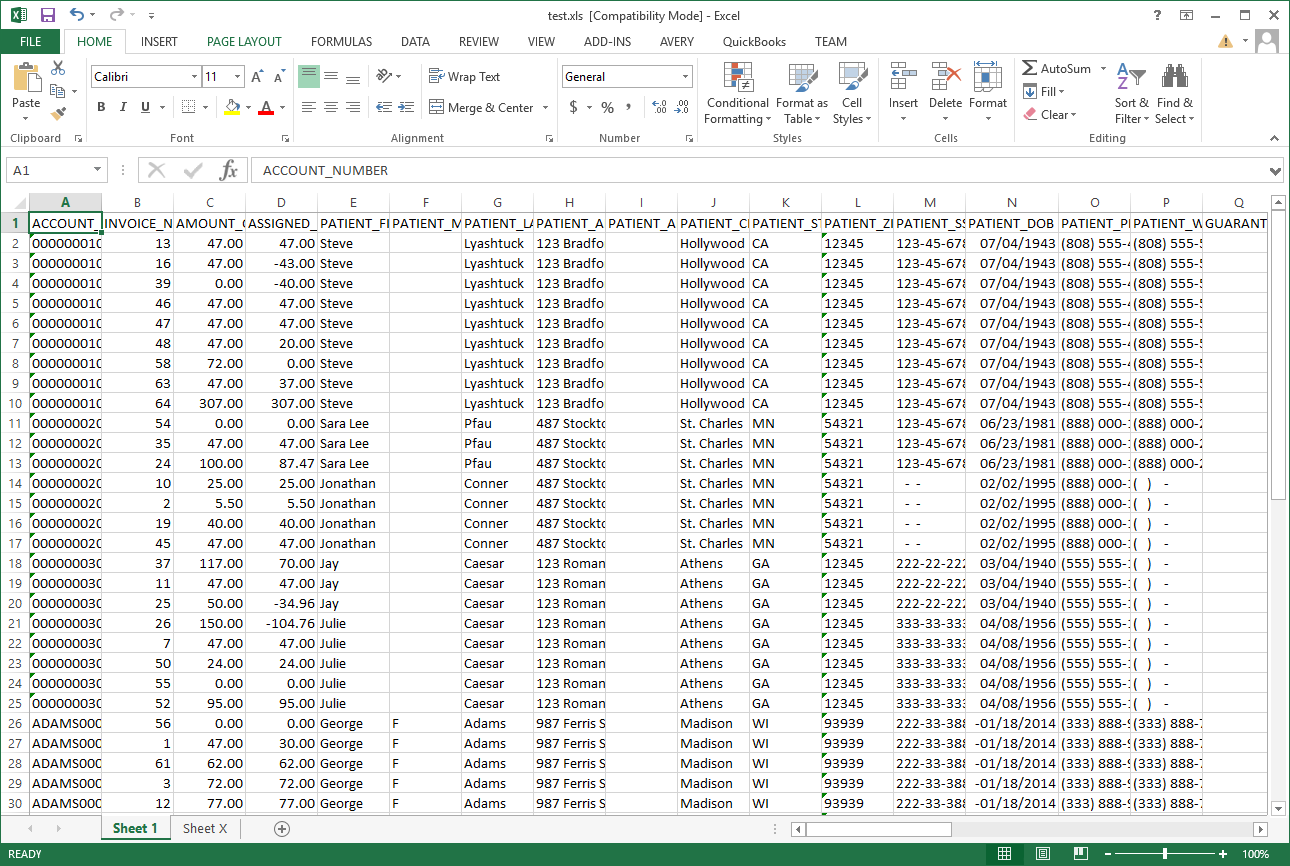This screenshot has width=1290, height=866.
Task: Open the font size dropdown
Action: 237,77
